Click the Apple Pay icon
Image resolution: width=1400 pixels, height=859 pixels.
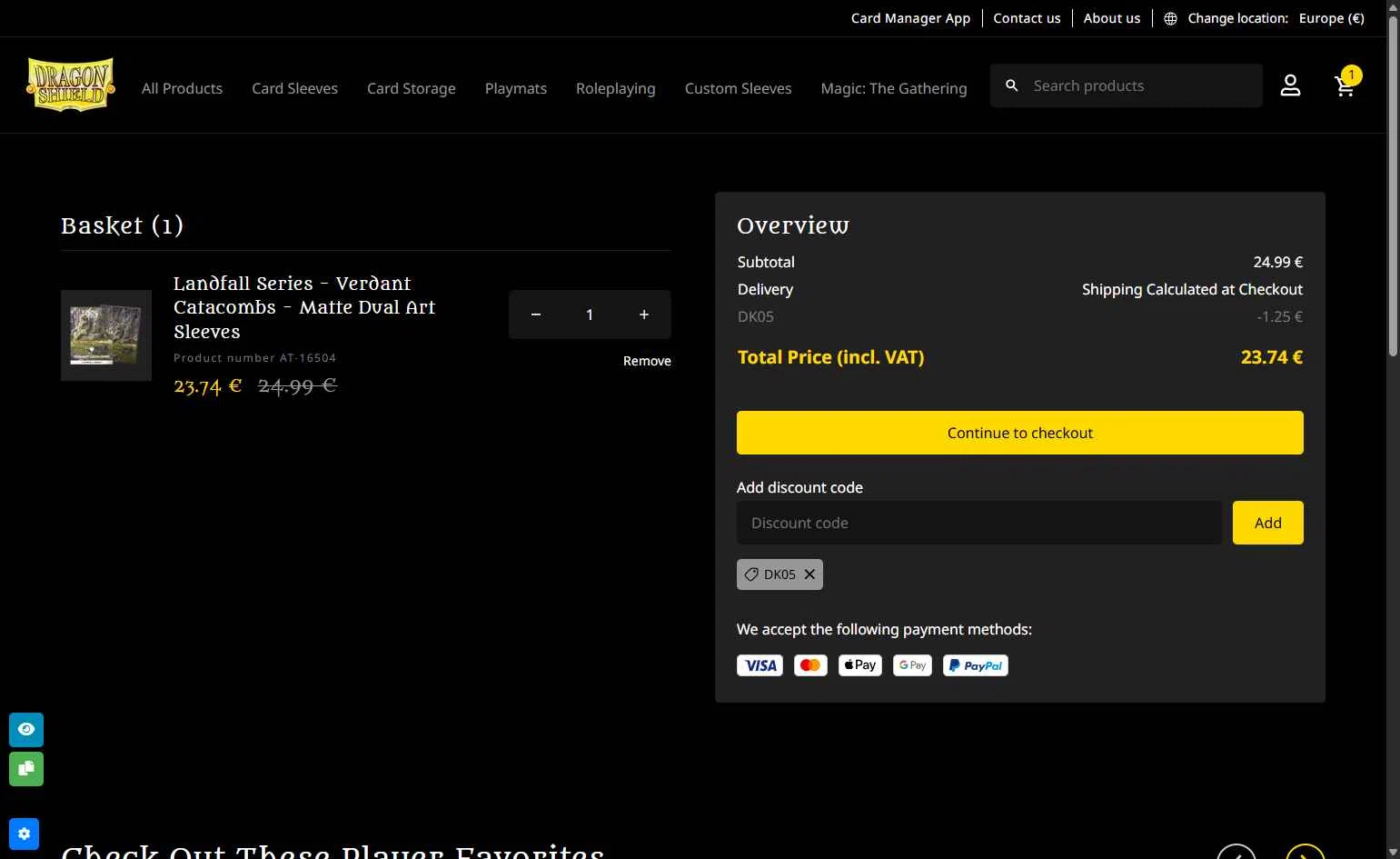859,665
